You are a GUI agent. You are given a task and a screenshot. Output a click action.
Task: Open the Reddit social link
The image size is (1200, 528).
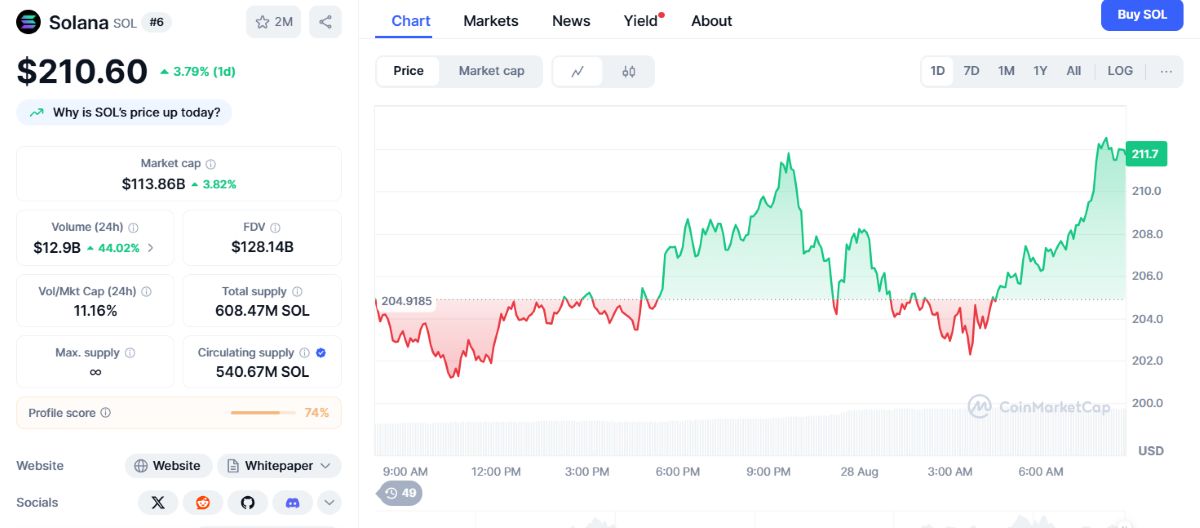click(203, 502)
